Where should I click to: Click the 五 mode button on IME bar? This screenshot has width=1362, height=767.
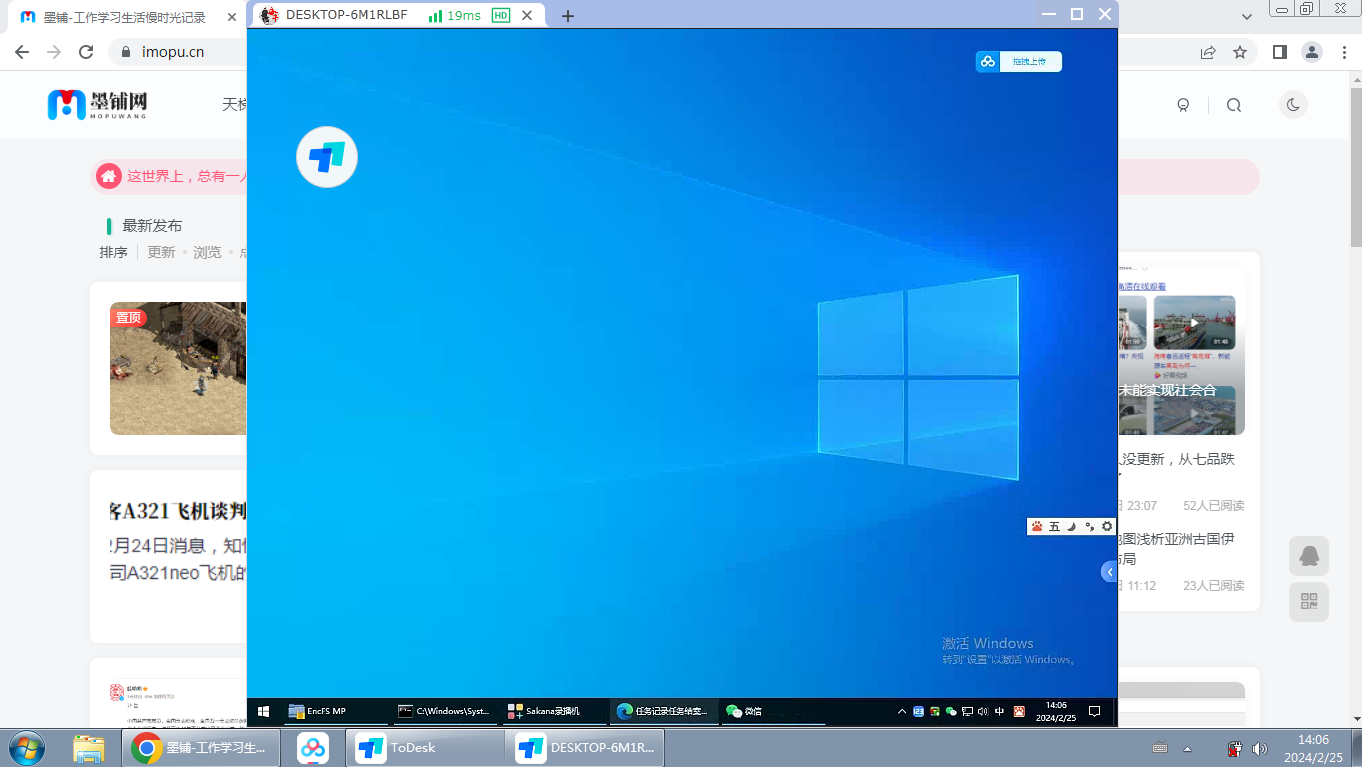coord(1054,526)
